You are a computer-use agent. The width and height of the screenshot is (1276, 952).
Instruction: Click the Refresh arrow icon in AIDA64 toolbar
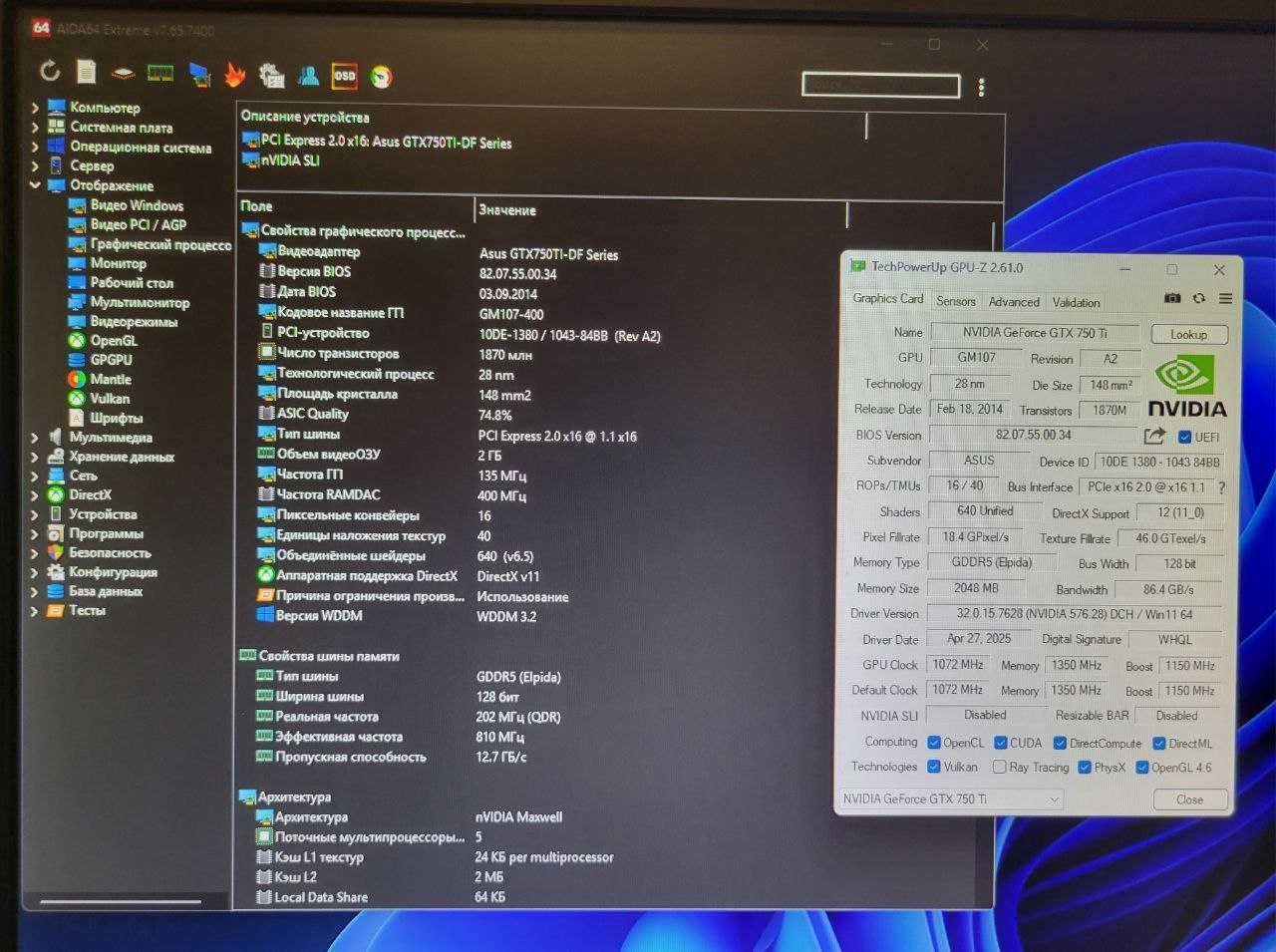point(50,72)
